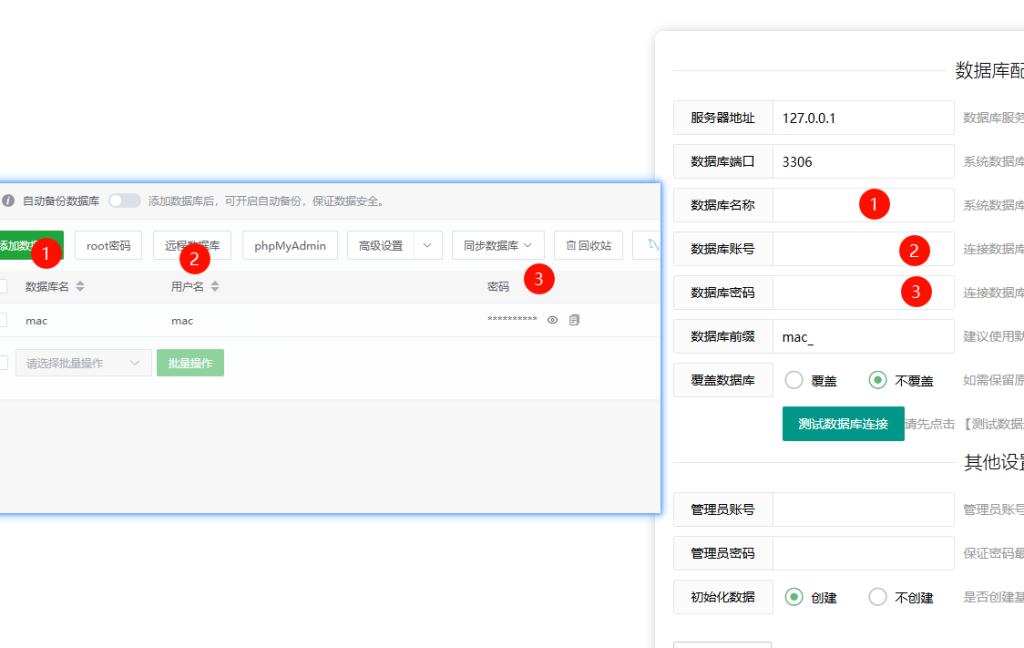Sort by 数据库名 column sort arrows

pyautogui.click(x=81, y=287)
